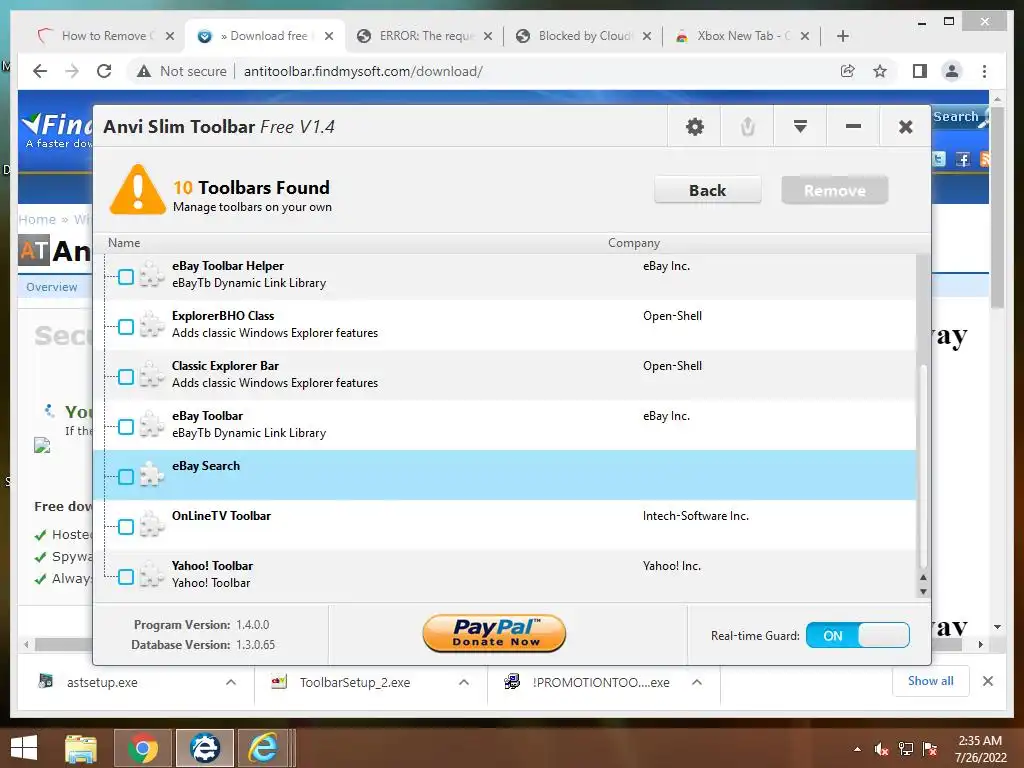Toggle the Real-time Guard ON switch

pyautogui.click(x=857, y=635)
